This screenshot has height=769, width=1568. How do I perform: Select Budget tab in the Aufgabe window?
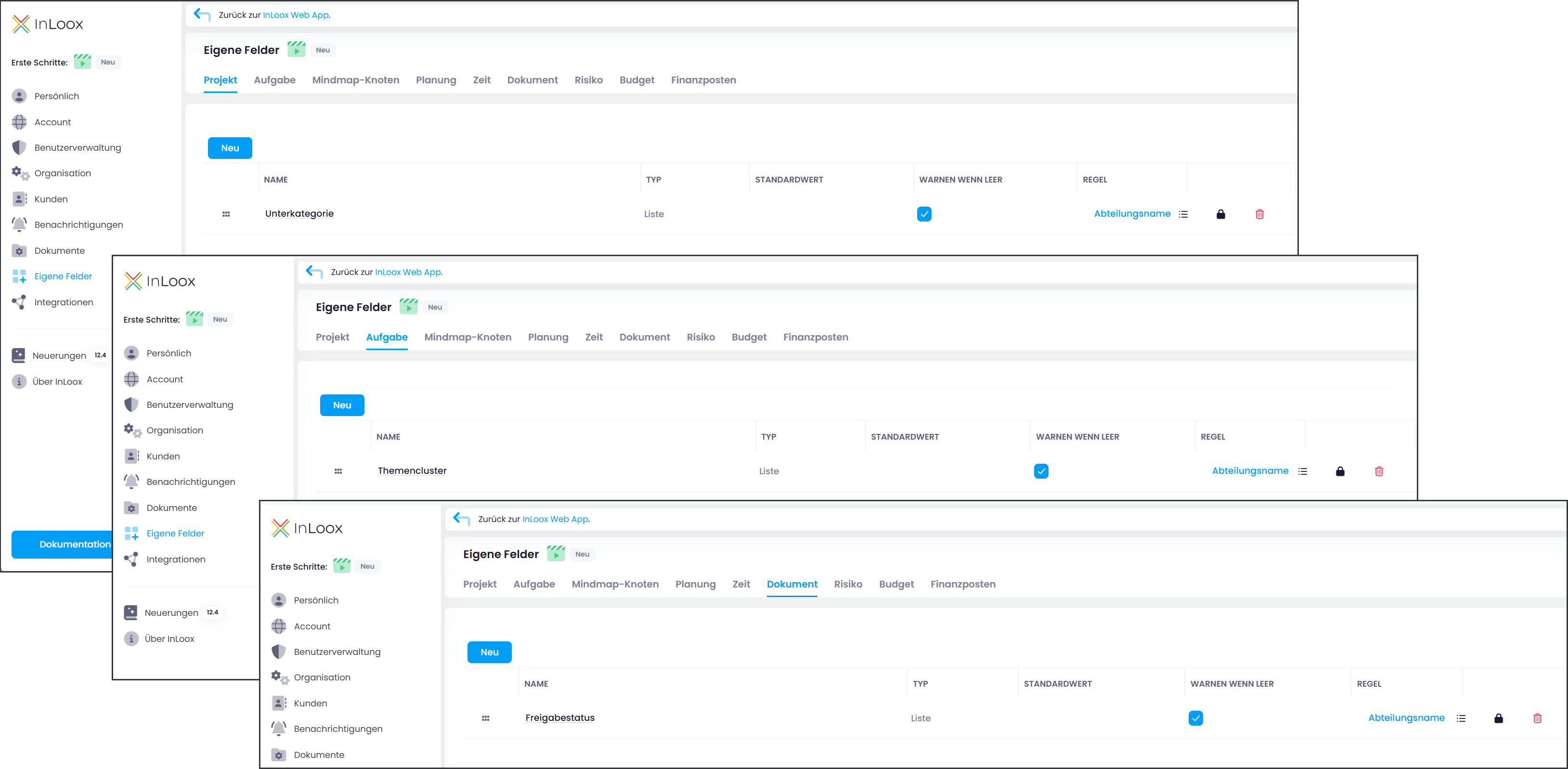pyautogui.click(x=749, y=337)
